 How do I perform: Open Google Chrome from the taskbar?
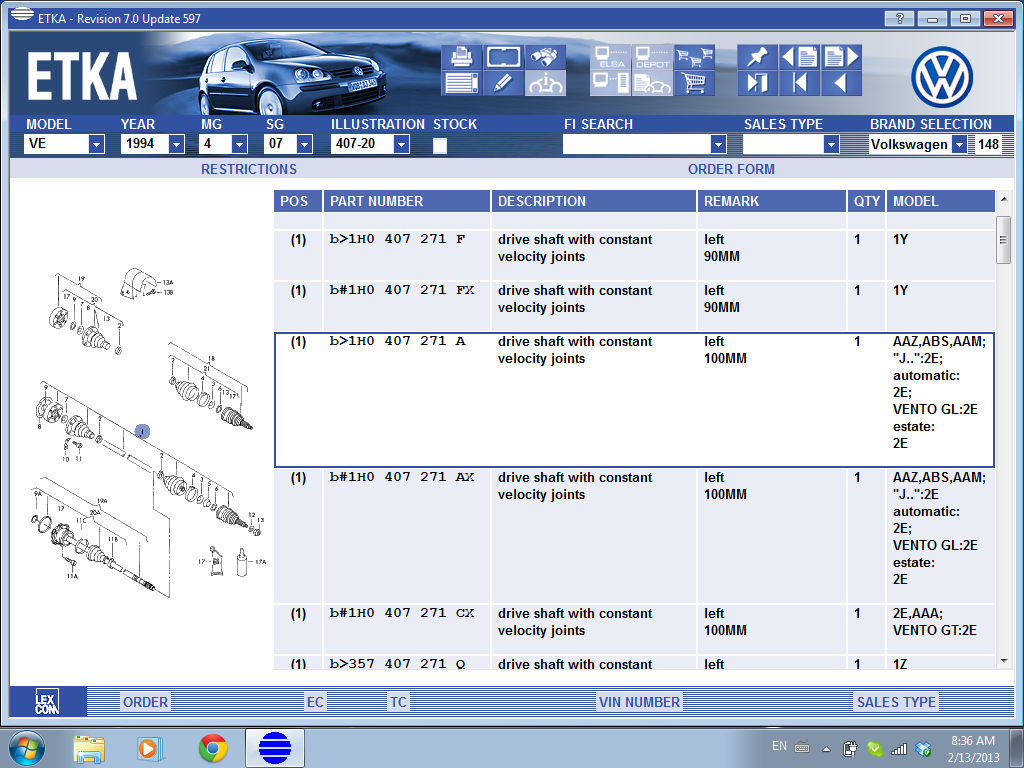point(212,747)
